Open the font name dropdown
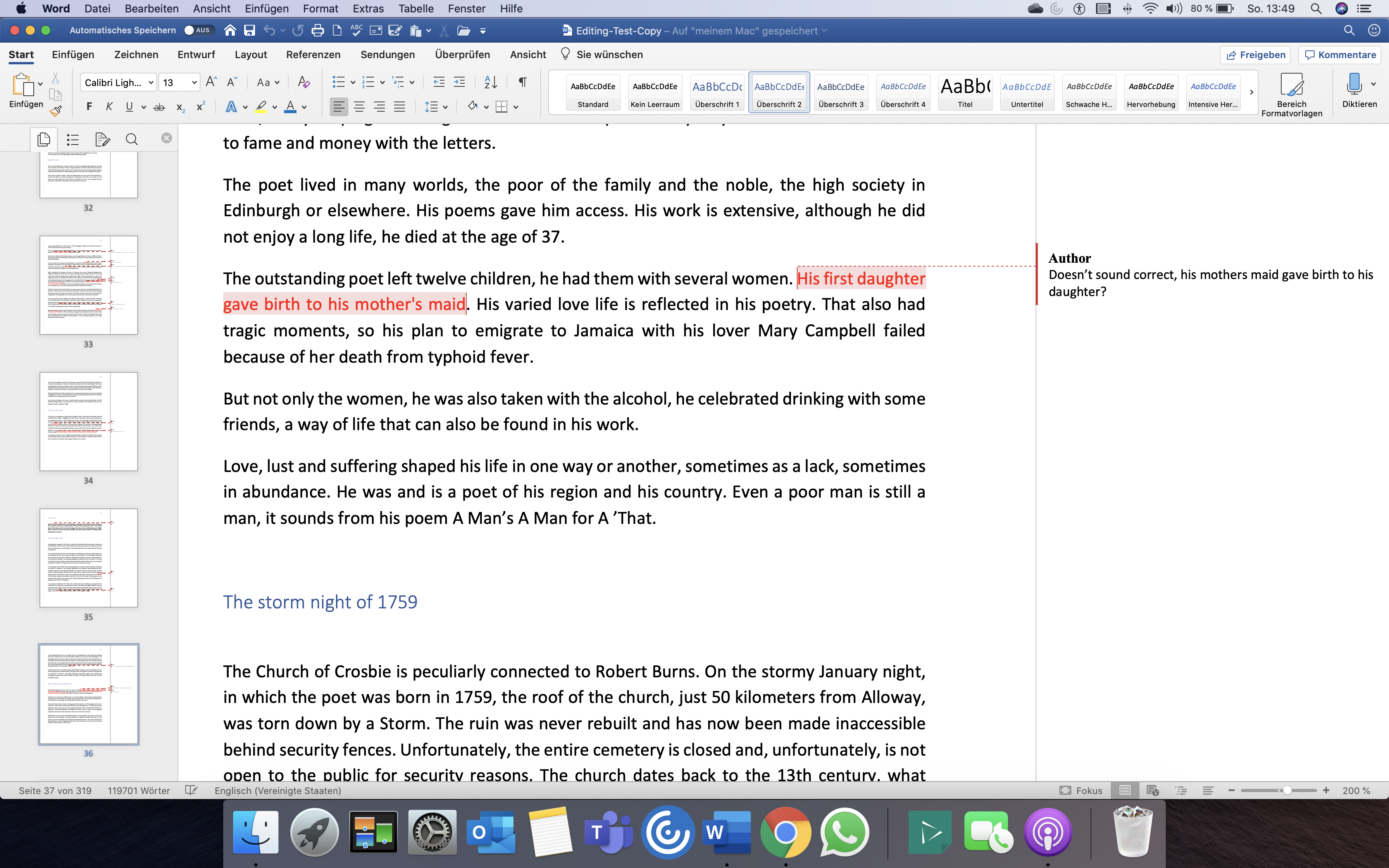 coord(151,83)
